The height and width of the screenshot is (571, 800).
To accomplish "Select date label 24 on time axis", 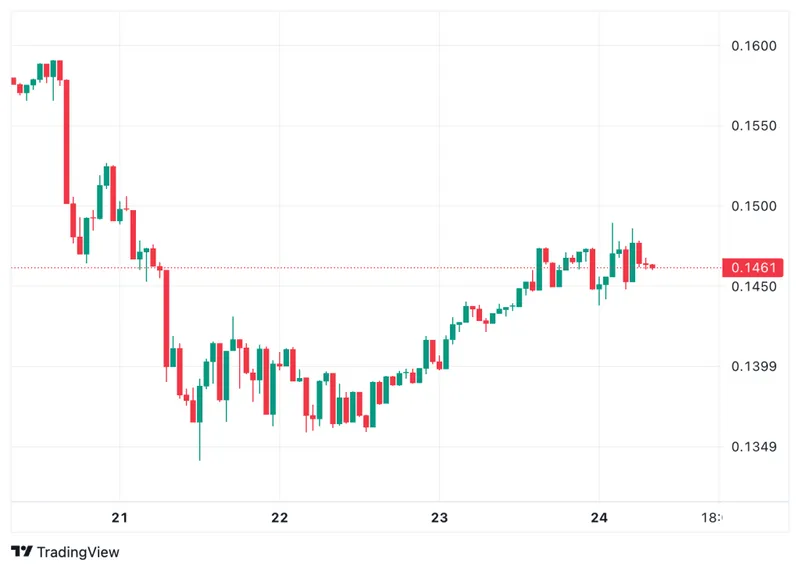I will click(599, 517).
